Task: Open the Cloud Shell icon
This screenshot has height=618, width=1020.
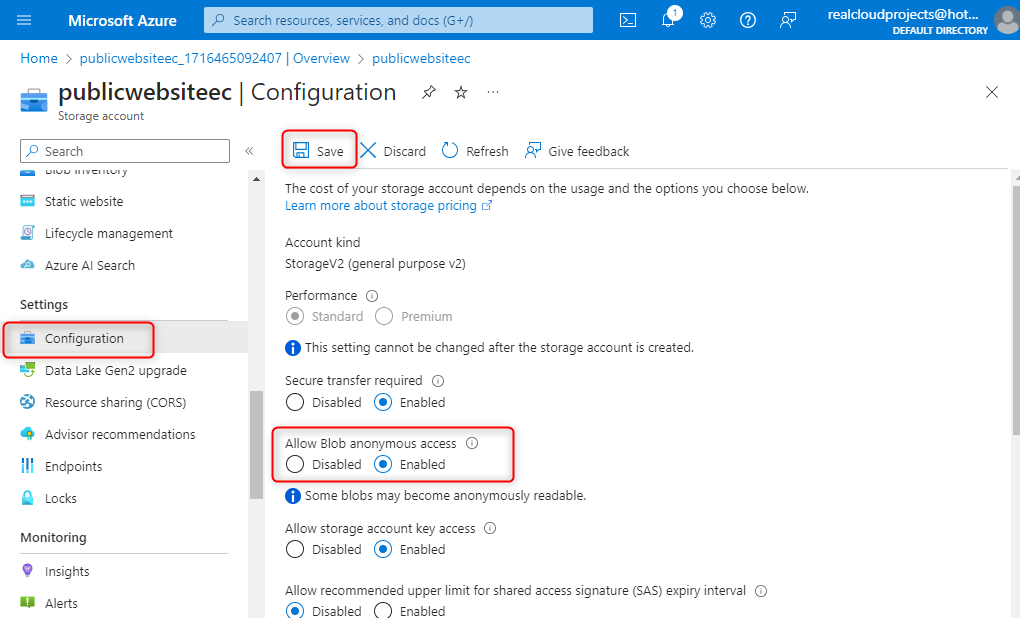Action: [628, 20]
